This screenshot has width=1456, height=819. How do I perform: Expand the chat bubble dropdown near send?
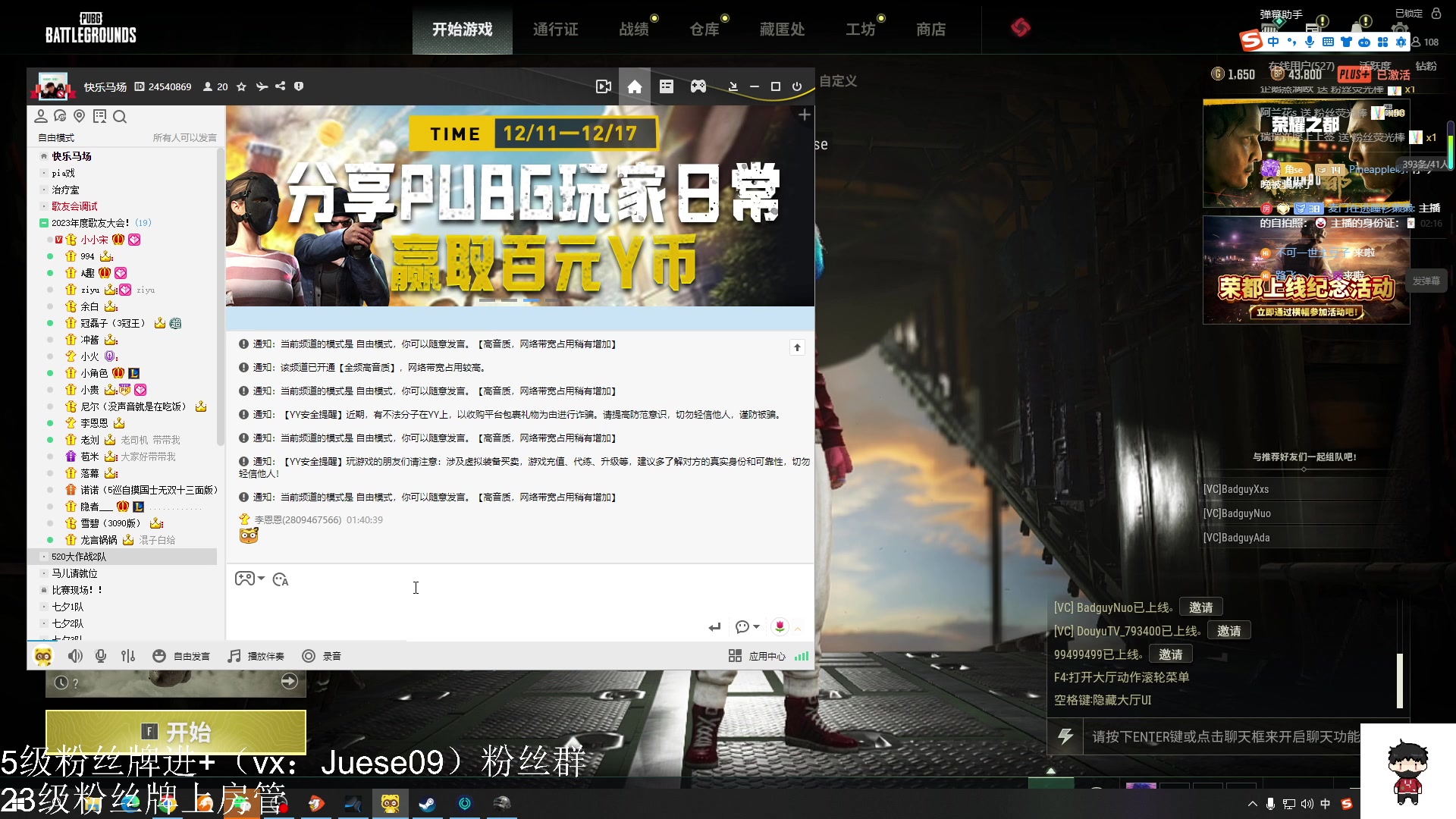747,626
